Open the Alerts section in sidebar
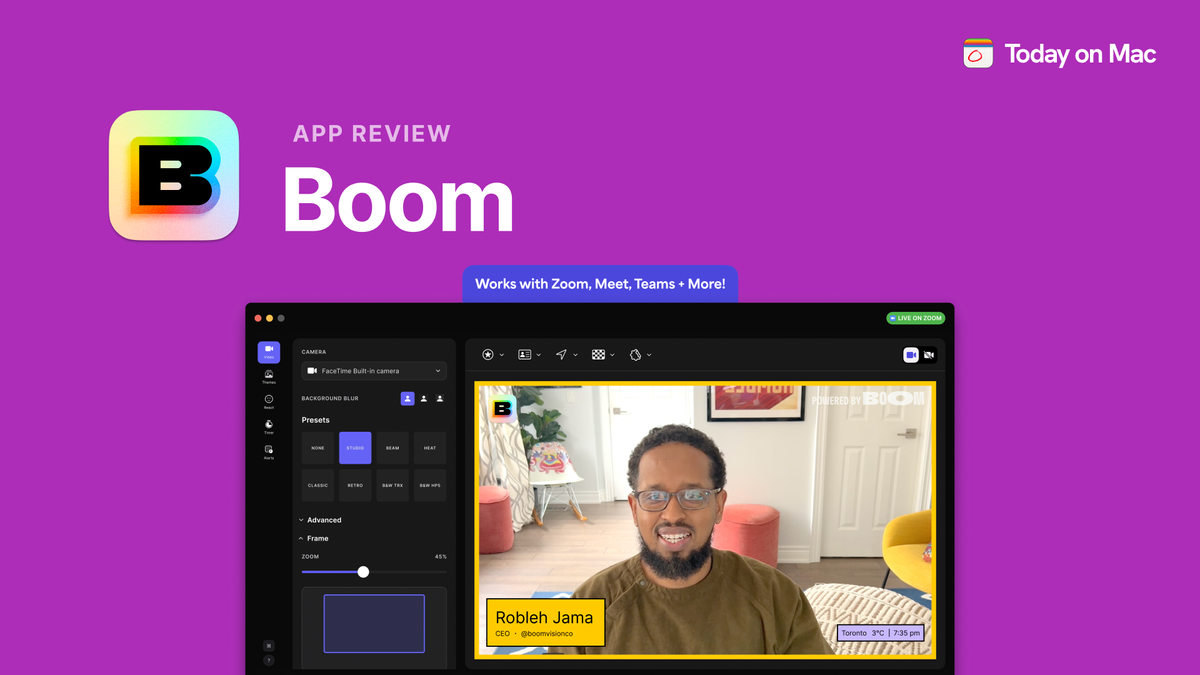Screen dimensions: 1200x675 [x=269, y=452]
